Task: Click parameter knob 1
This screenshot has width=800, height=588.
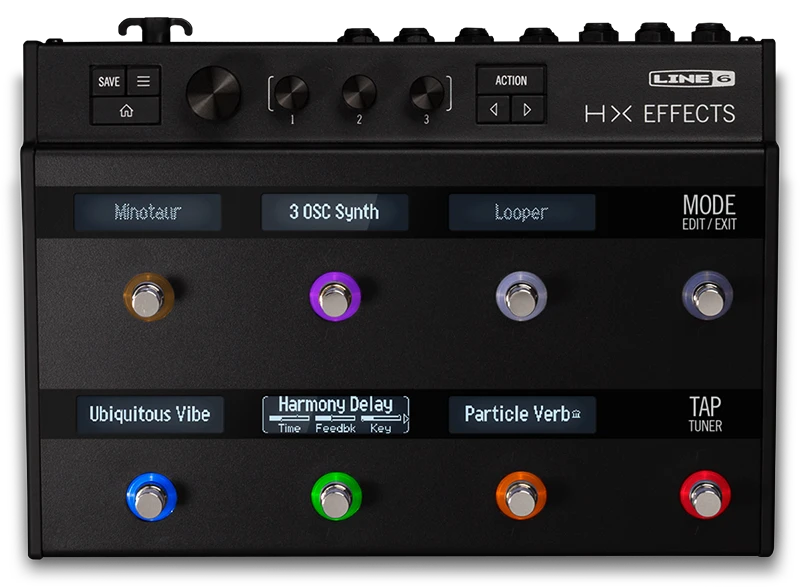Action: point(293,92)
